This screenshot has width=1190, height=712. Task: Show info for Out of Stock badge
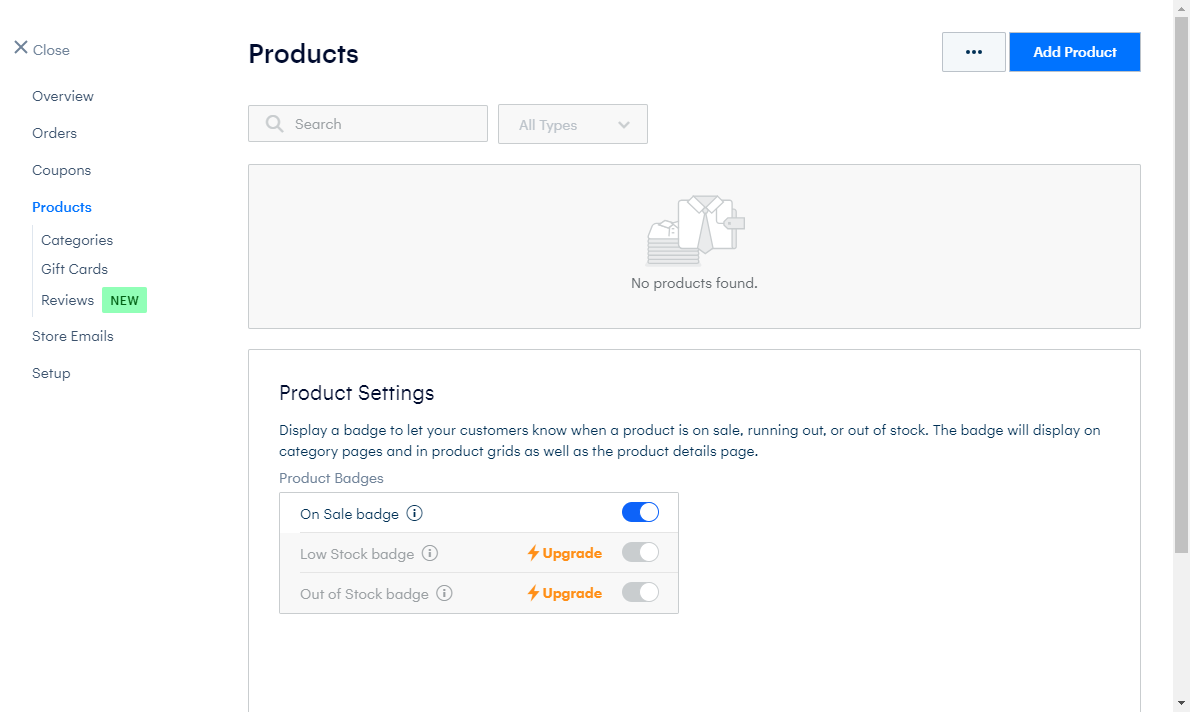click(x=445, y=593)
